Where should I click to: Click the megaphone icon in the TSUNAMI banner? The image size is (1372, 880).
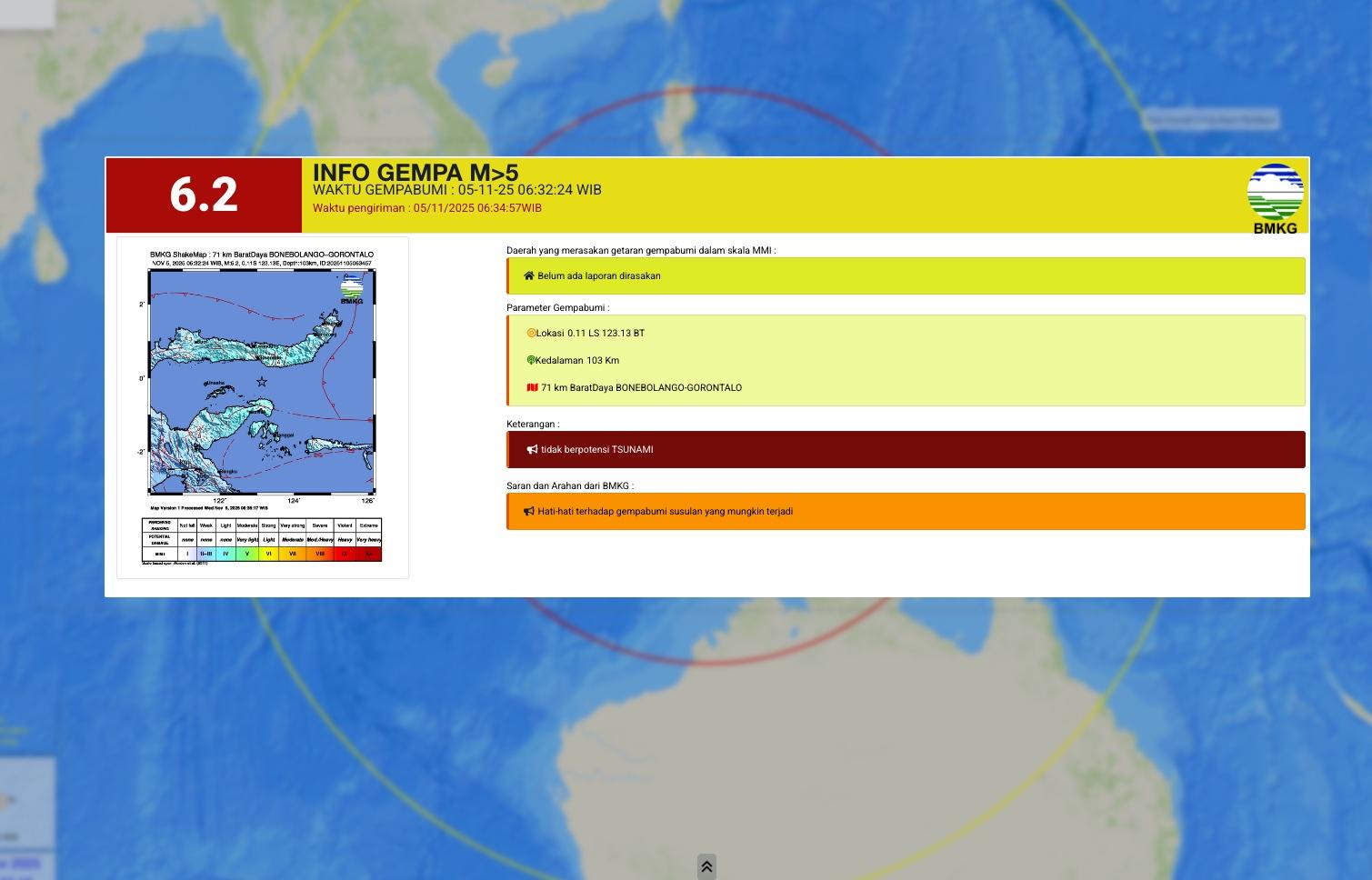[x=531, y=448]
